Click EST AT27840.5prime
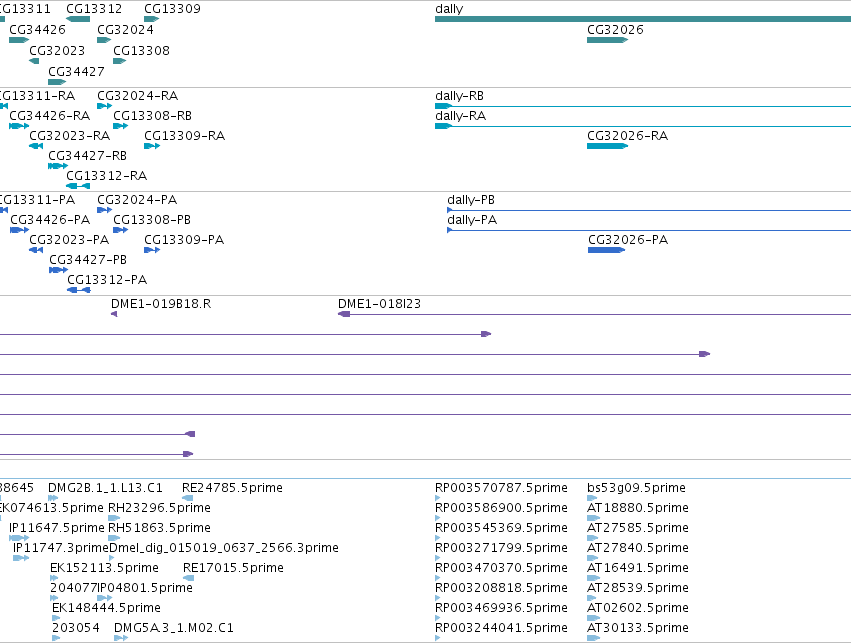The height and width of the screenshot is (643, 851). (x=592, y=558)
